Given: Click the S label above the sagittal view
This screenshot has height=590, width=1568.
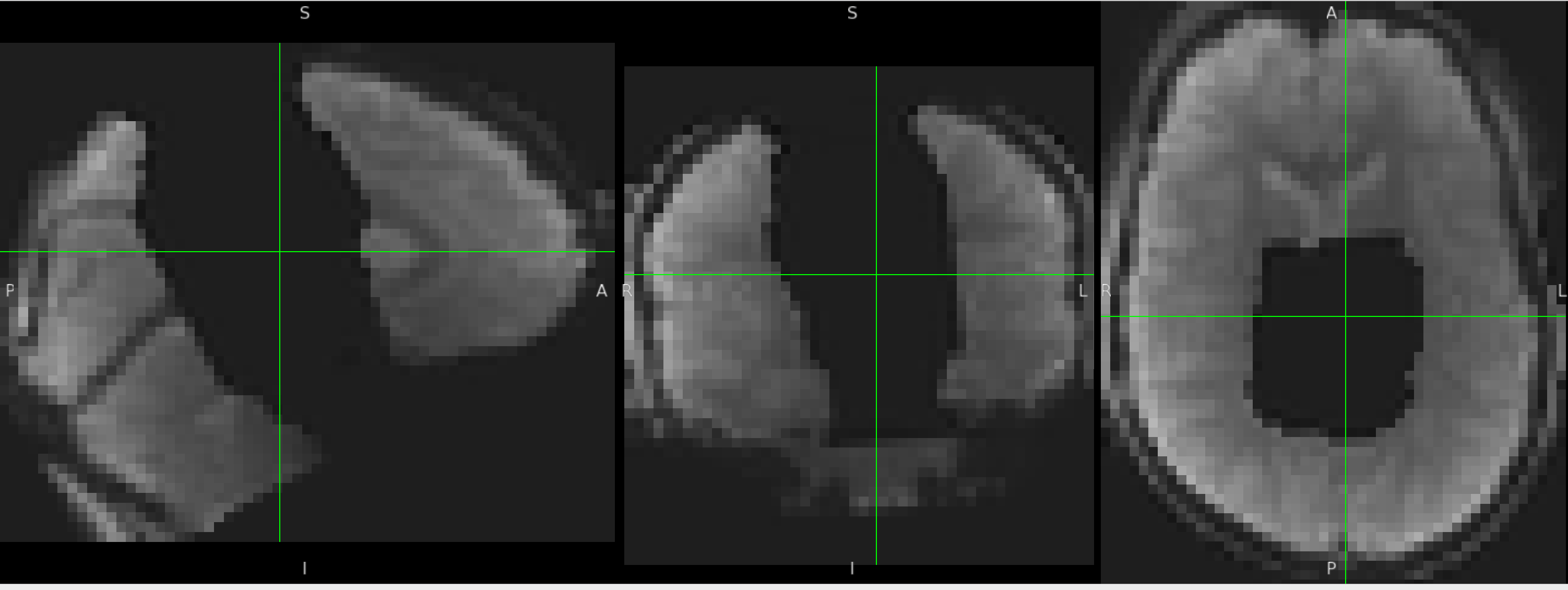Looking at the screenshot, I should click(305, 14).
